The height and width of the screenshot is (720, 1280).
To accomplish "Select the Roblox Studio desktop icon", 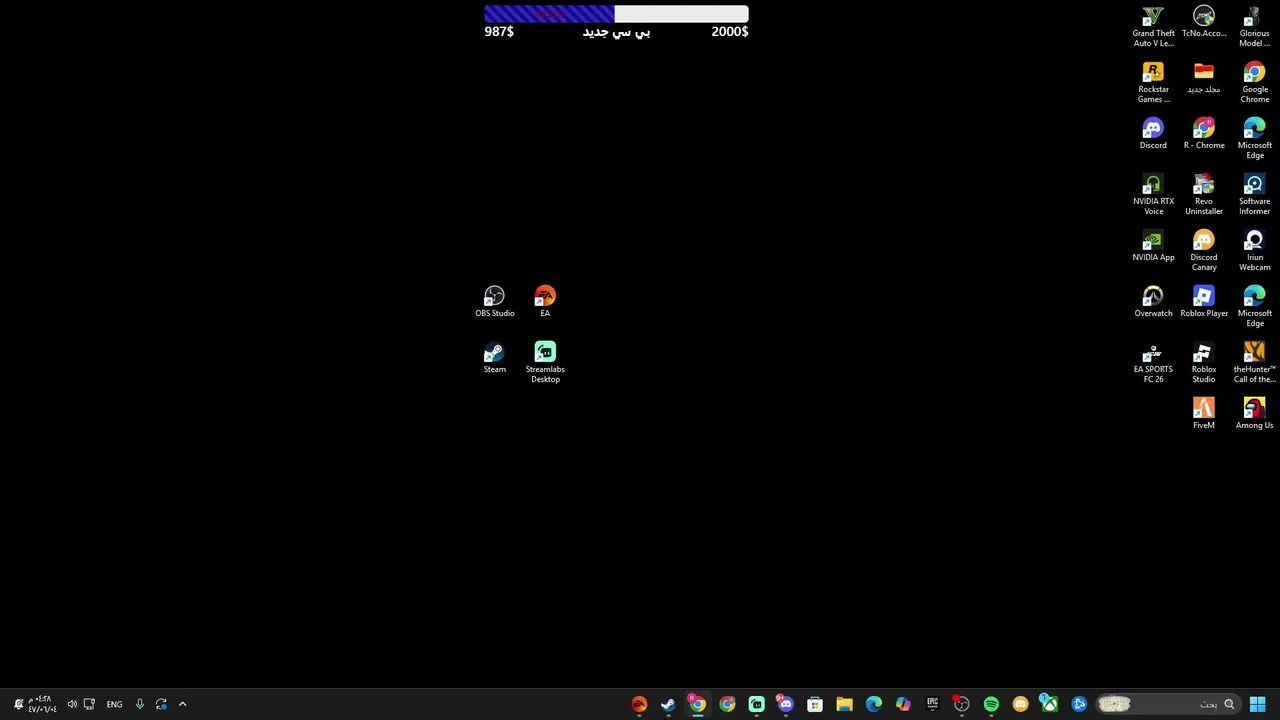I will [1204, 363].
